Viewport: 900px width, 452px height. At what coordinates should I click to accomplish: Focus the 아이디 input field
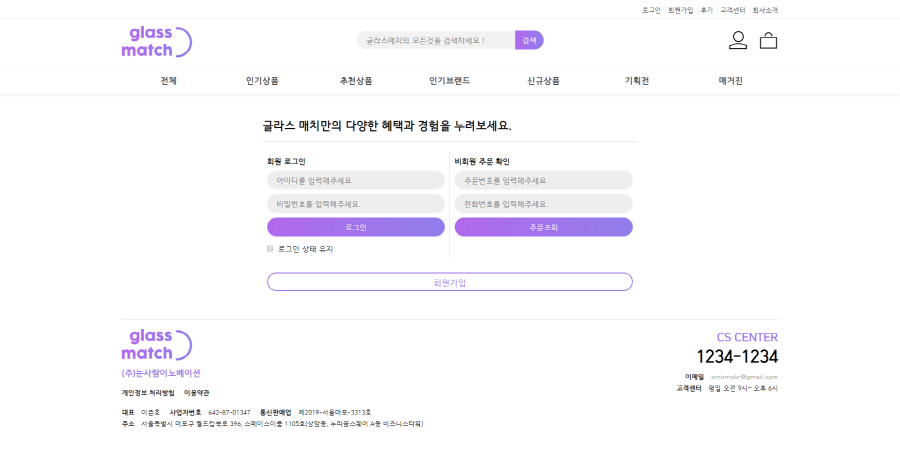pyautogui.click(x=356, y=180)
